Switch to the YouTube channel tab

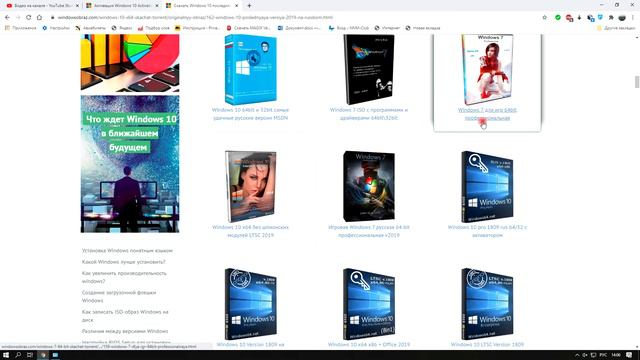pos(42,6)
